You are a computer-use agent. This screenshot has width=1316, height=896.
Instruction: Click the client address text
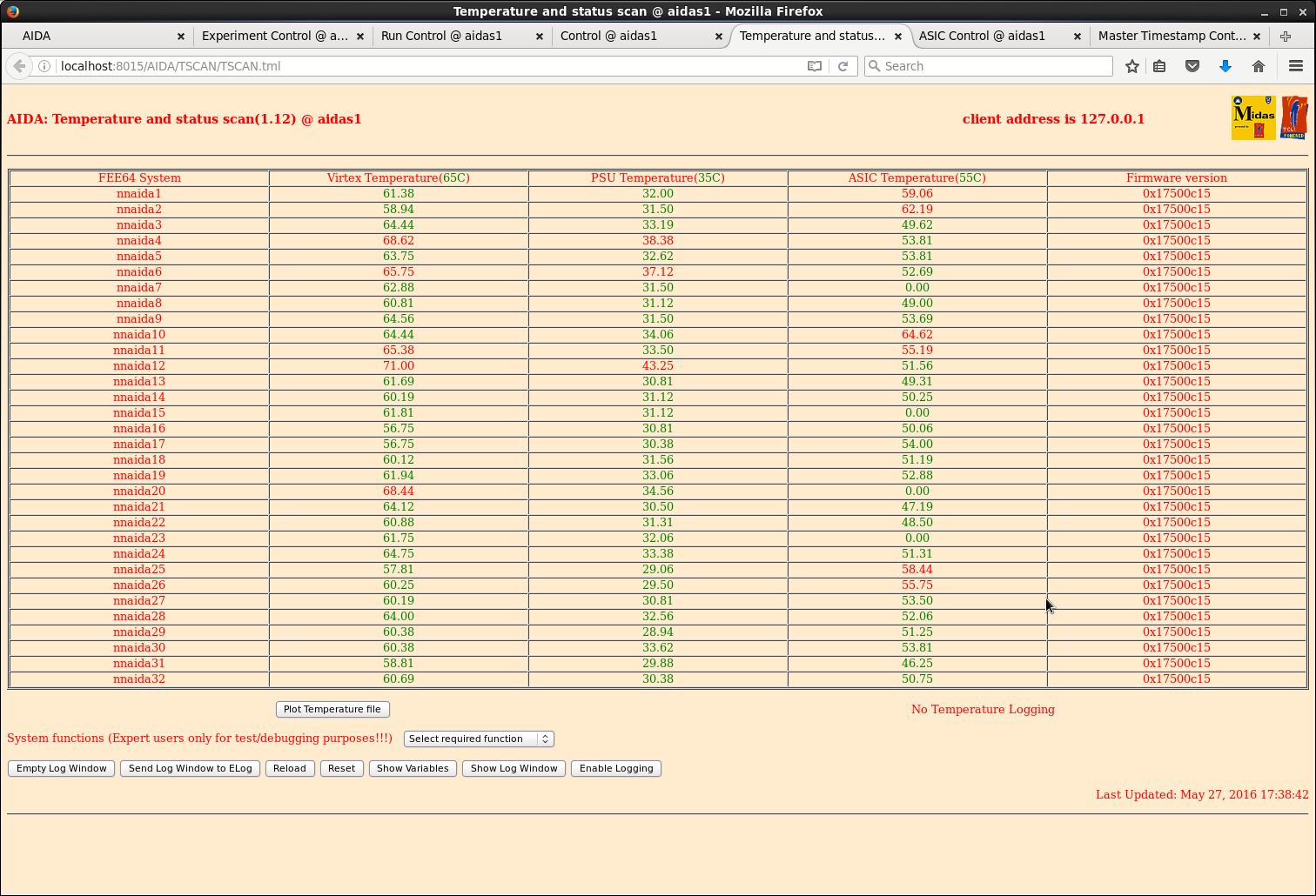[x=1053, y=119]
